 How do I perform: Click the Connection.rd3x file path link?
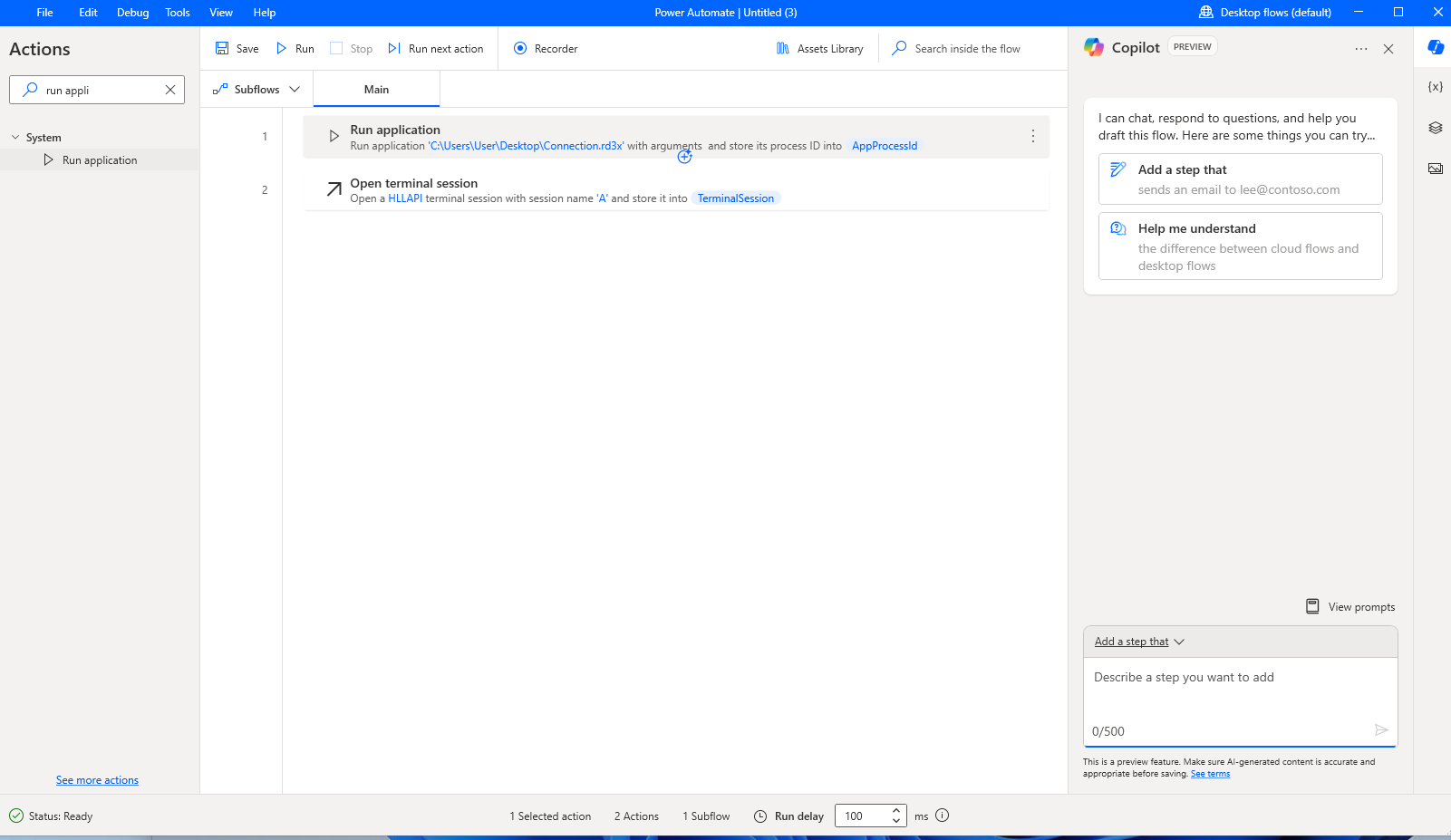pyautogui.click(x=526, y=146)
